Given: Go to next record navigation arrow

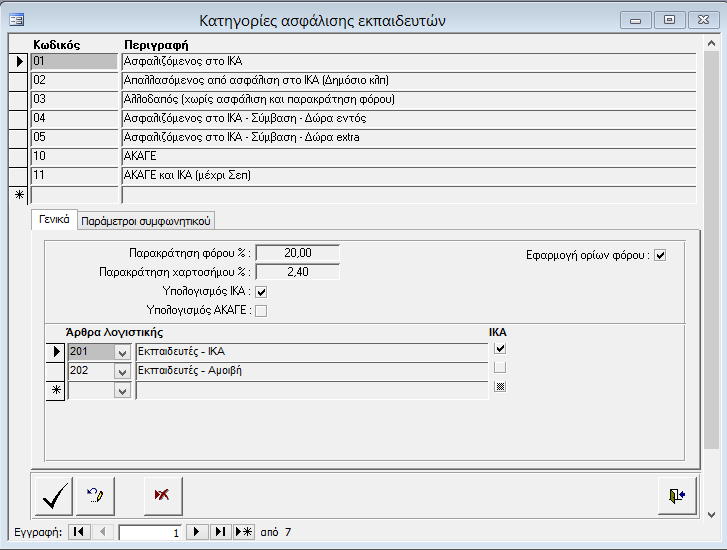Looking at the screenshot, I should point(197,532).
